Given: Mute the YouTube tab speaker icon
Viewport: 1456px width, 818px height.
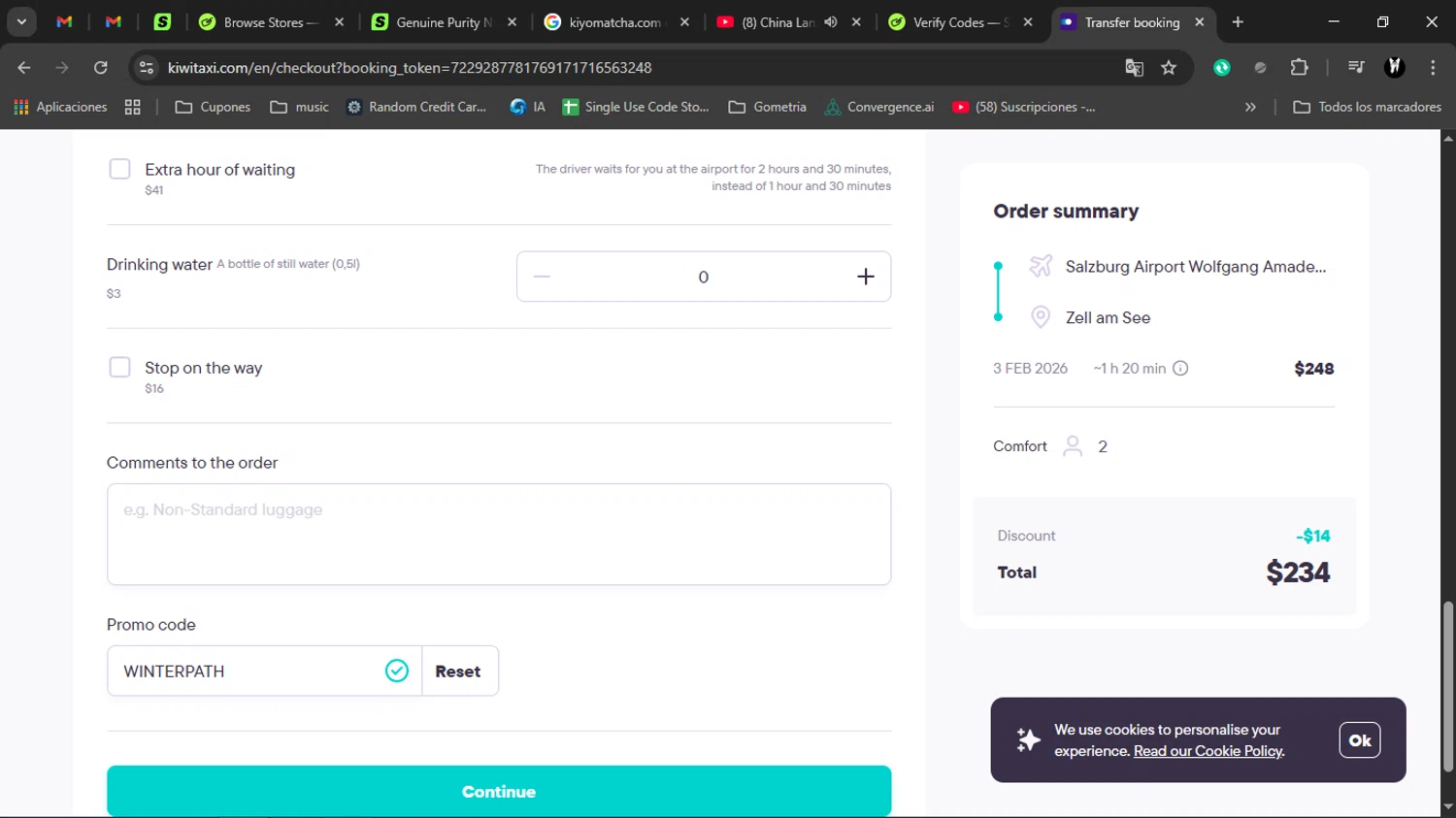Looking at the screenshot, I should click(831, 21).
